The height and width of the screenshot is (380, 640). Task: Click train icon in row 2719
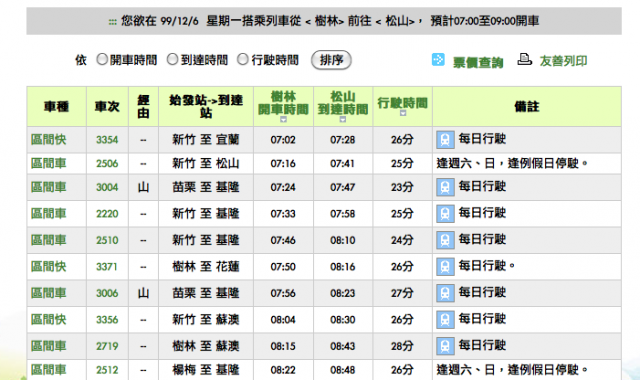(445, 346)
